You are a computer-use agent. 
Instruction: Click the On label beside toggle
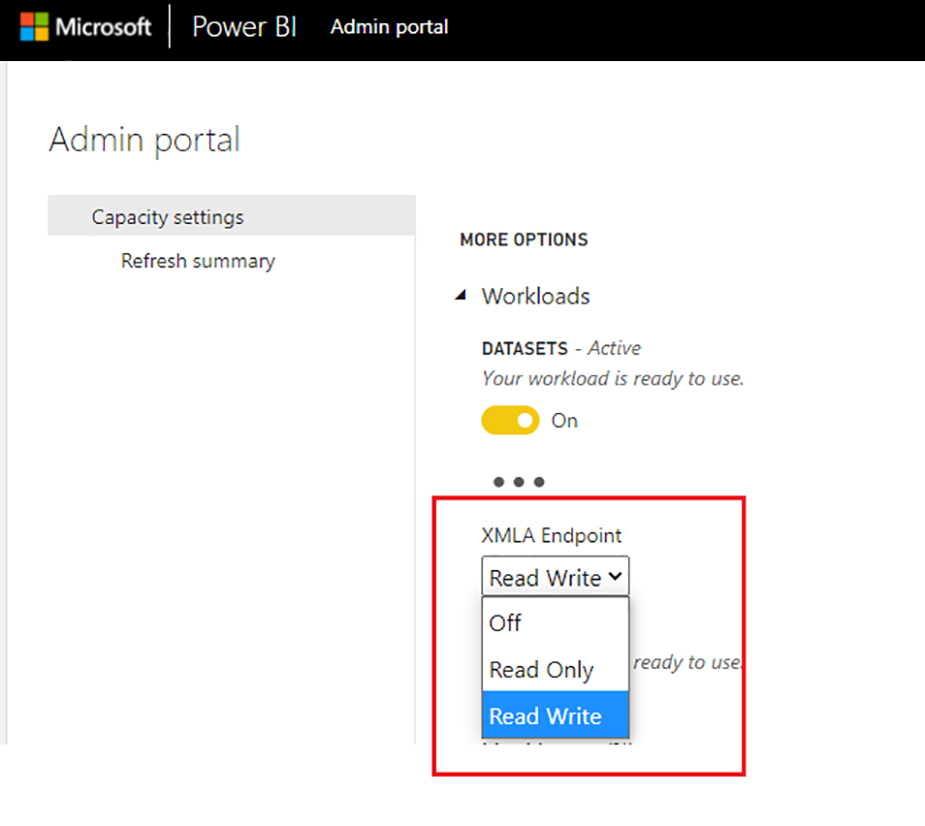[564, 421]
